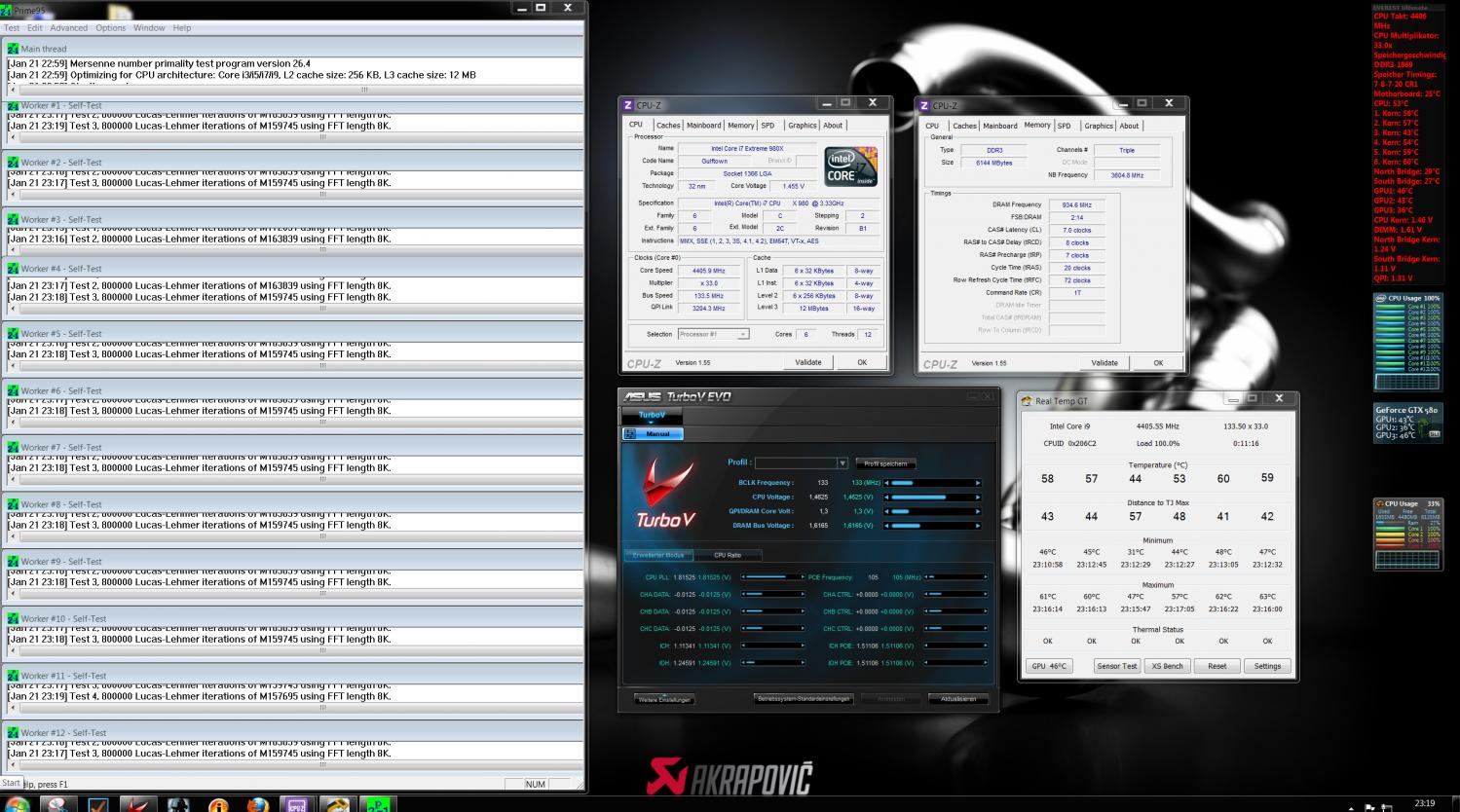Screen dimensions: 1460x812
Task: Click Main thread window icon
Action: tap(14, 49)
